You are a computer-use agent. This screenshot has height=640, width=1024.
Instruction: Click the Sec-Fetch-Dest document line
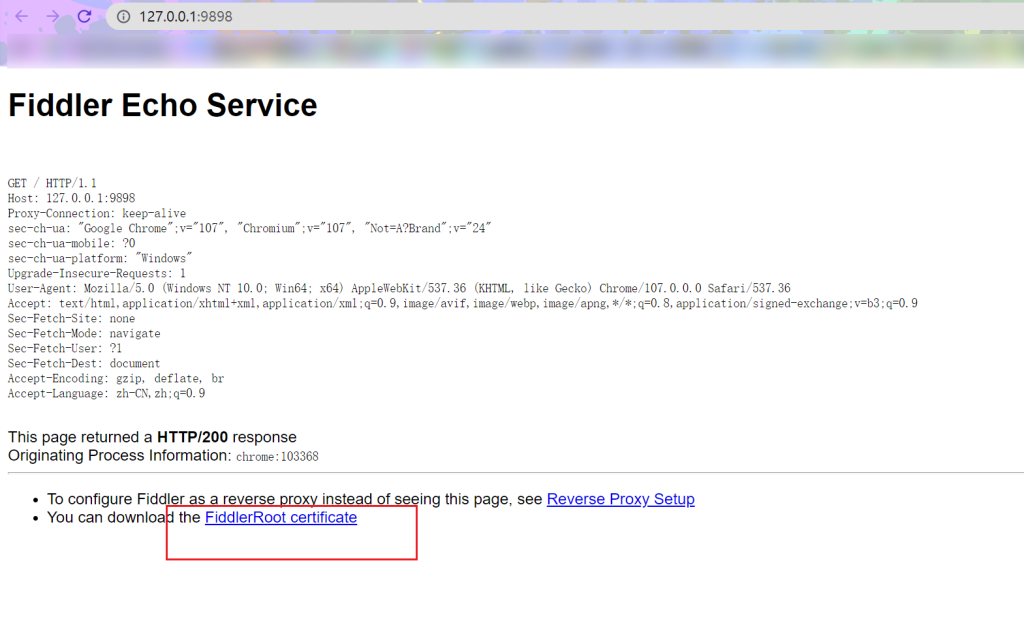pos(84,363)
